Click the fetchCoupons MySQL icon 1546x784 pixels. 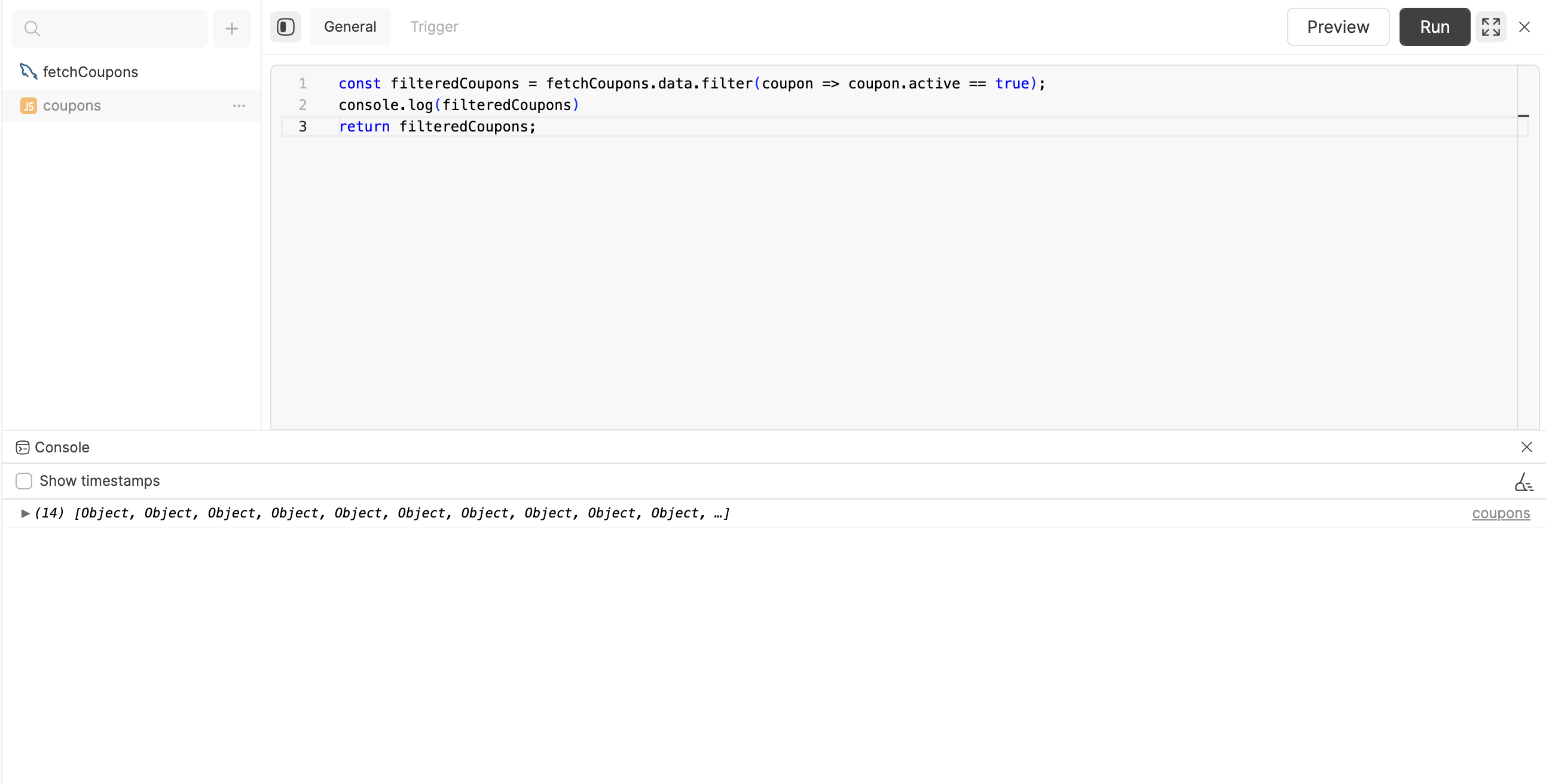28,71
